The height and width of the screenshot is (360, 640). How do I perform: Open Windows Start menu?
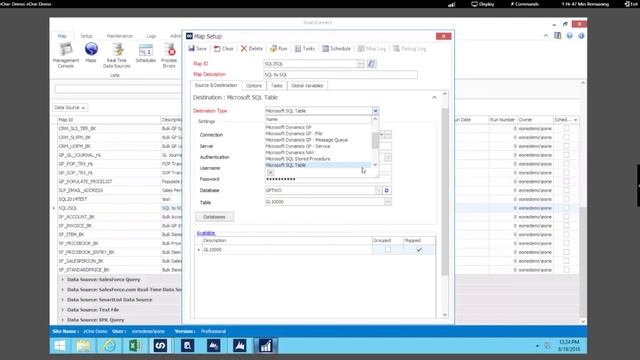point(60,346)
